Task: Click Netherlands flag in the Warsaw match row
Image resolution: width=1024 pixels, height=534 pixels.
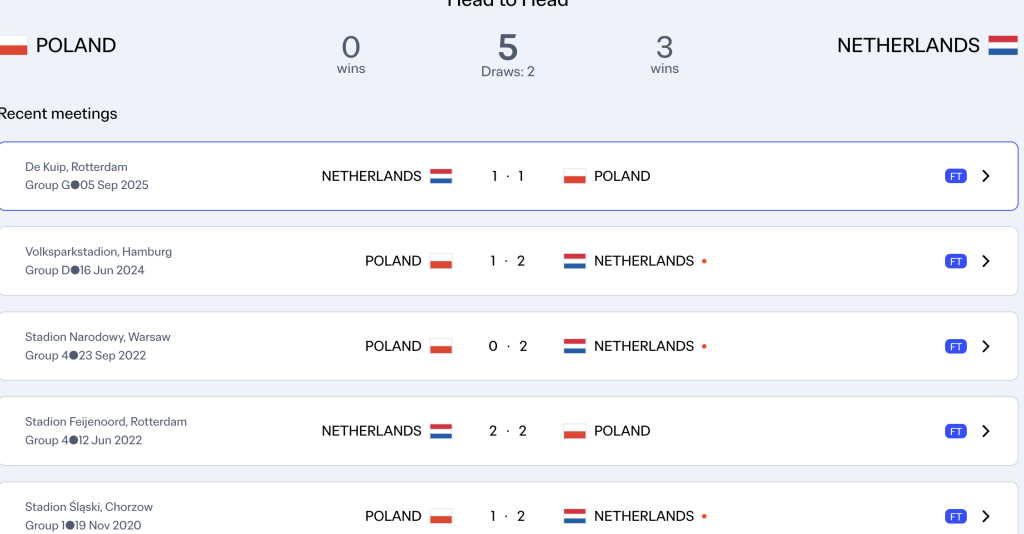Action: (574, 346)
